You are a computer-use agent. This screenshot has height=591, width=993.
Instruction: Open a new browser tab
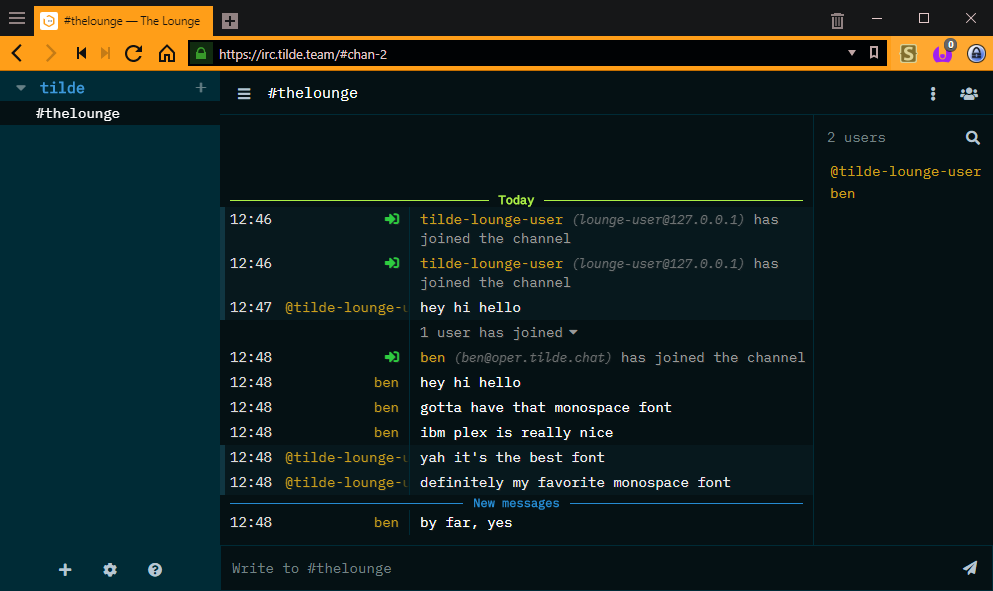[230, 21]
